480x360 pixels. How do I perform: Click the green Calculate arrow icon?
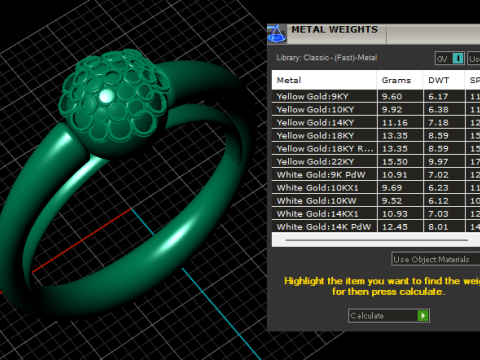click(423, 316)
